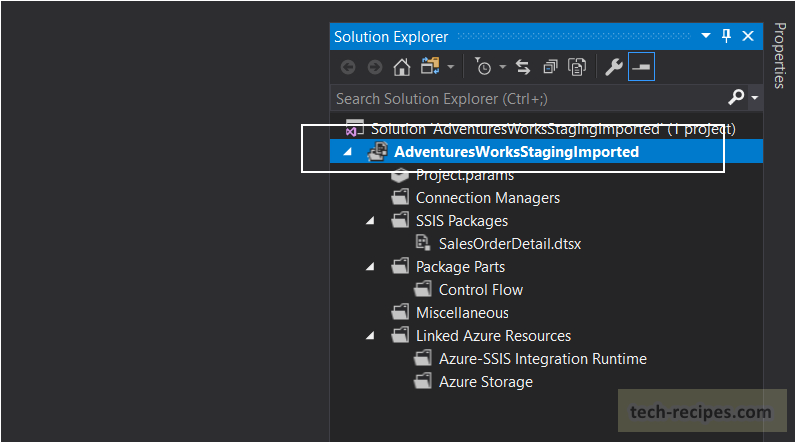Select Connection Managers folder
This screenshot has height=443, width=796.
click(488, 198)
